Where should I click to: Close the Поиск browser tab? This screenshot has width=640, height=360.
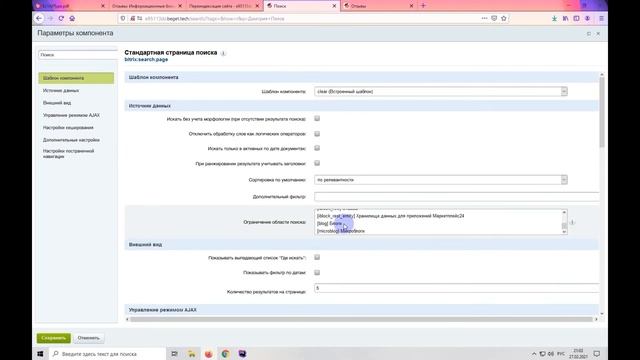coord(334,6)
